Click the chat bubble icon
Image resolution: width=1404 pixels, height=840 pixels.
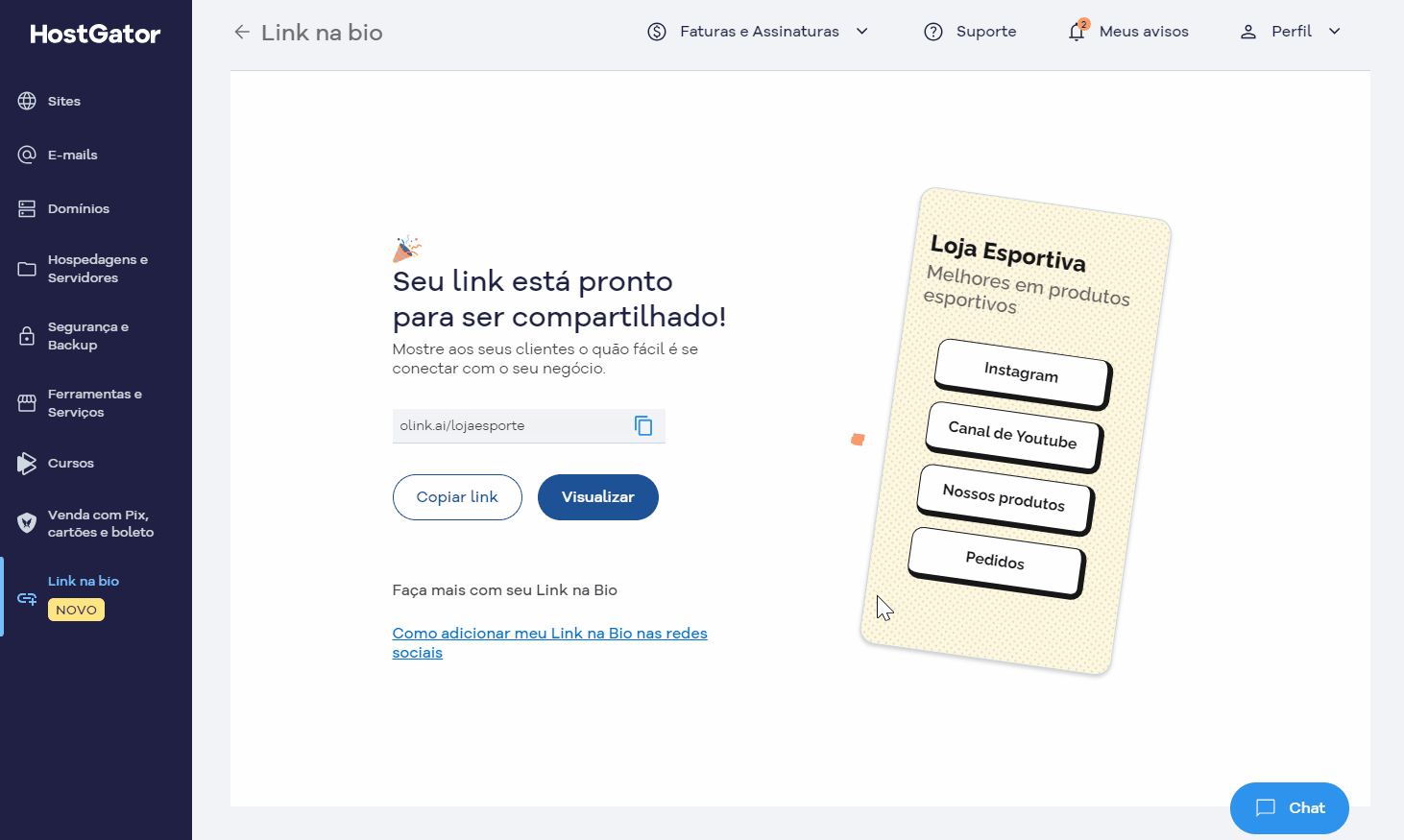[x=1266, y=807]
